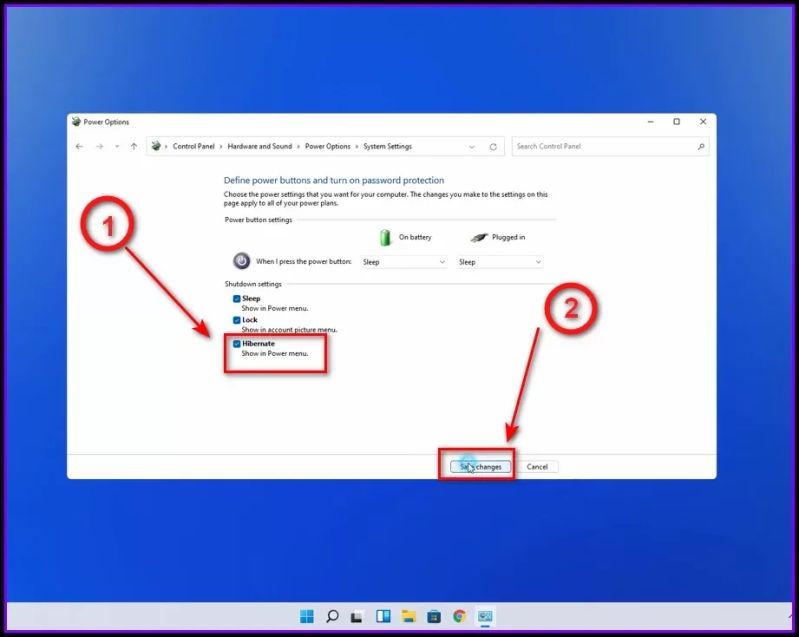This screenshot has width=799, height=637.
Task: Click the address bar Power Options icon
Action: (x=156, y=146)
